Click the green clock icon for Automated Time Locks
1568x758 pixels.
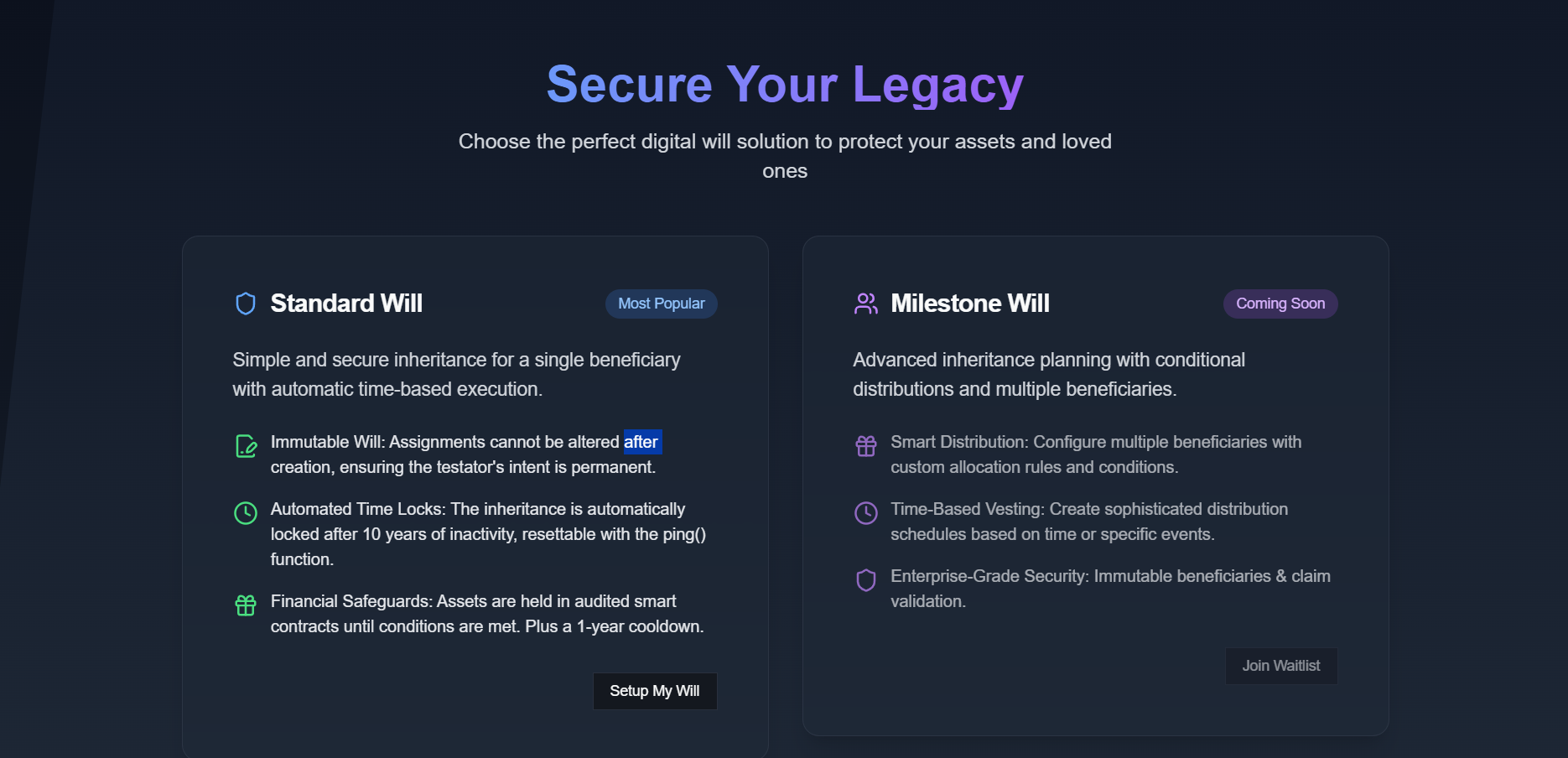[246, 513]
